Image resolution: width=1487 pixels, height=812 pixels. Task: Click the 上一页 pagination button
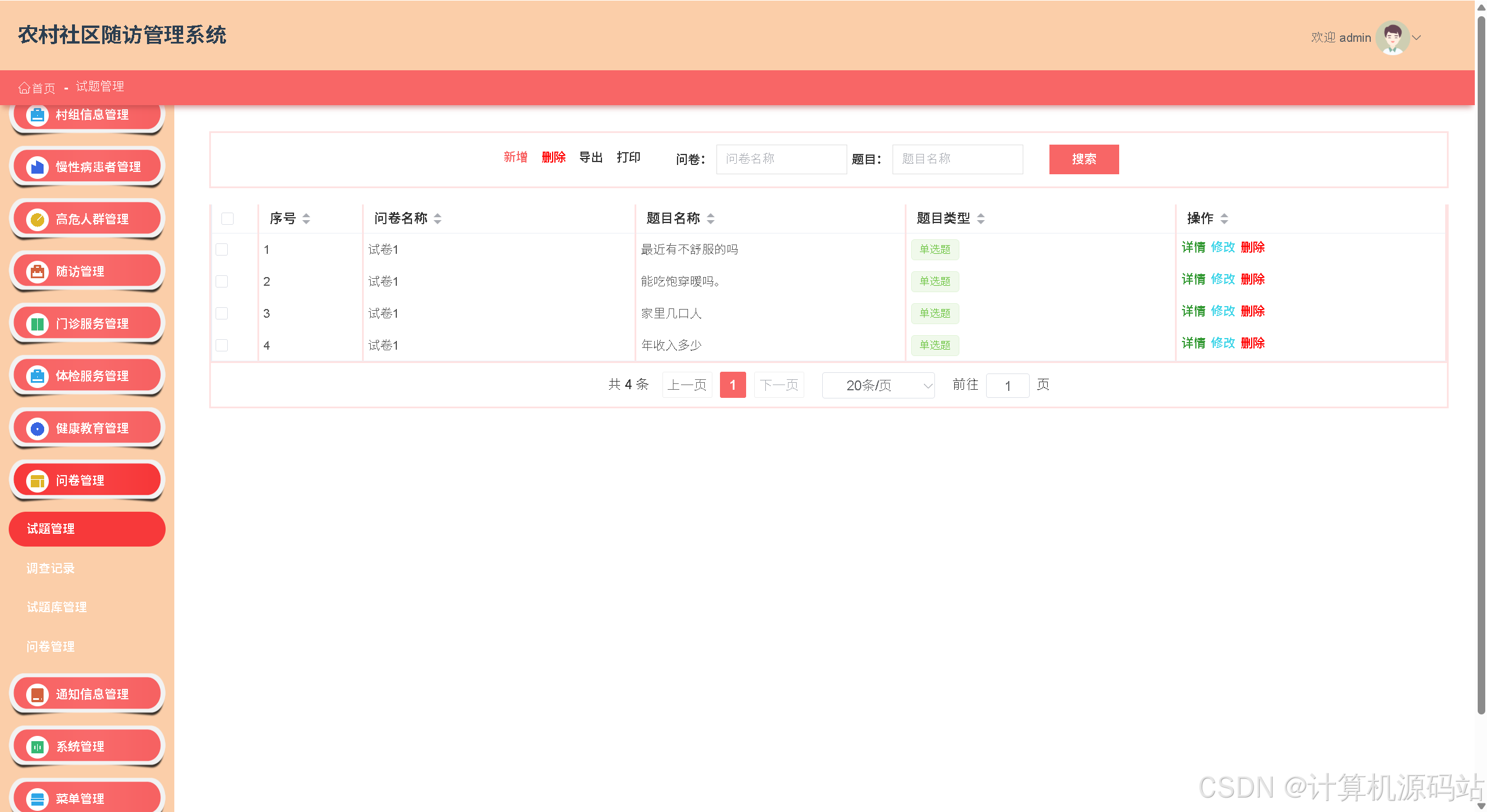(687, 385)
